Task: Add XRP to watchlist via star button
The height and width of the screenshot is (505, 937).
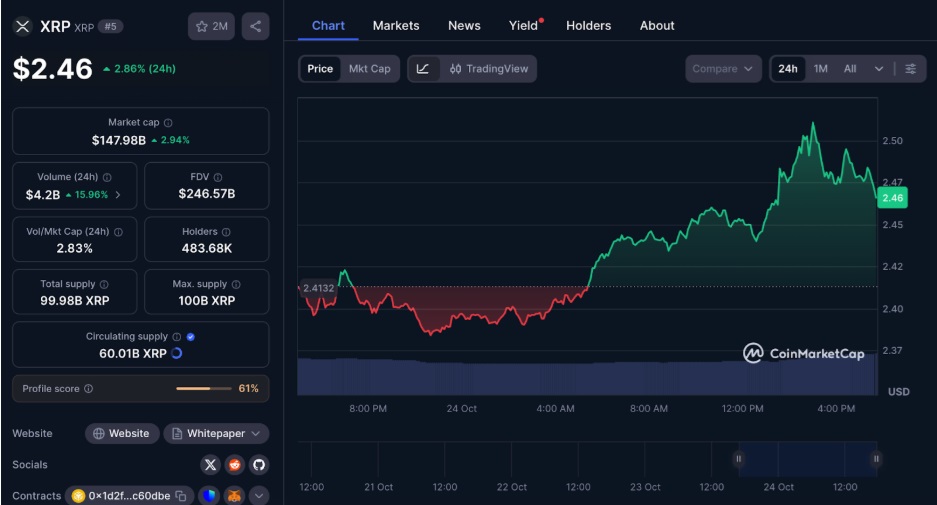Action: 212,26
